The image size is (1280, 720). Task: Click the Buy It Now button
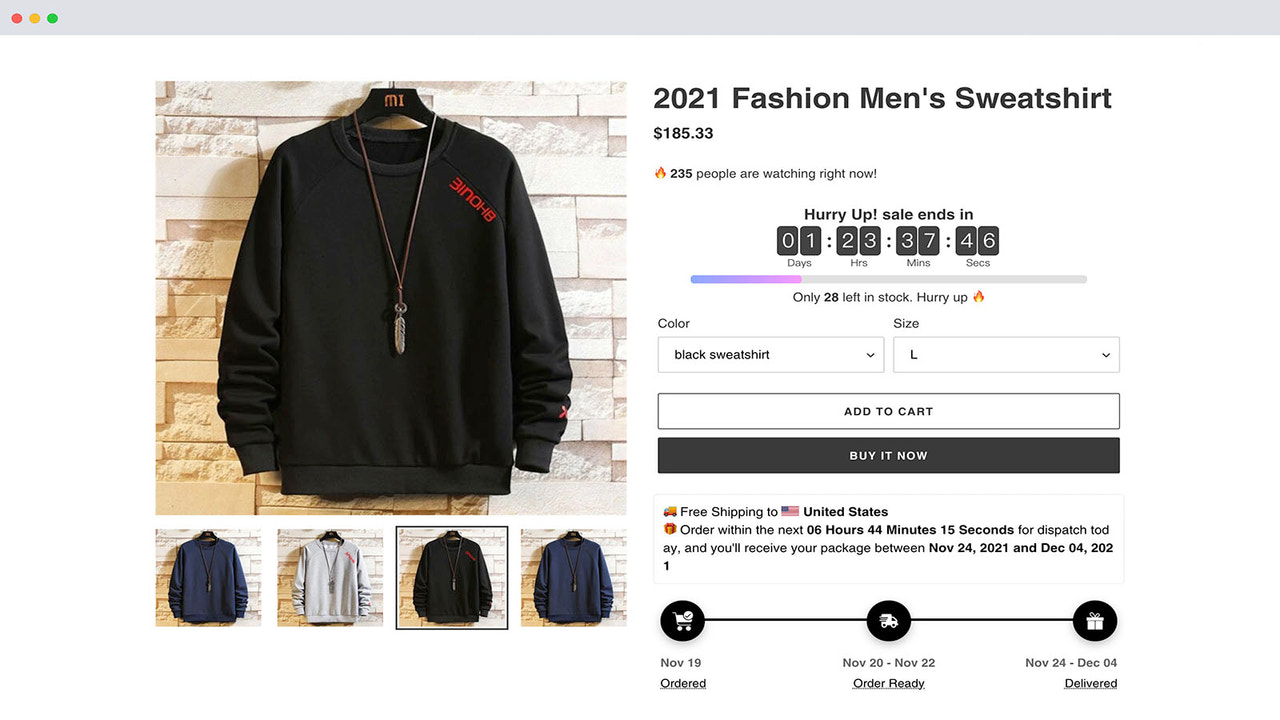(x=888, y=455)
